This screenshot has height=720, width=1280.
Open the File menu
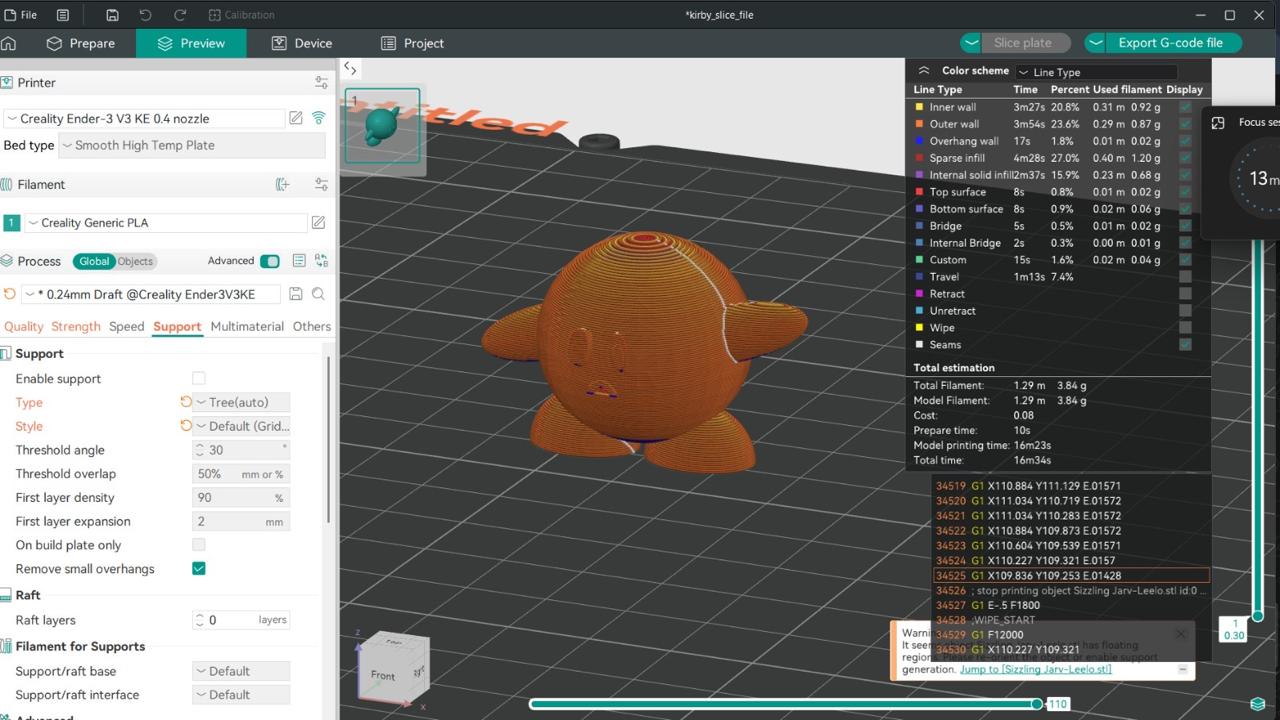pyautogui.click(x=20, y=15)
